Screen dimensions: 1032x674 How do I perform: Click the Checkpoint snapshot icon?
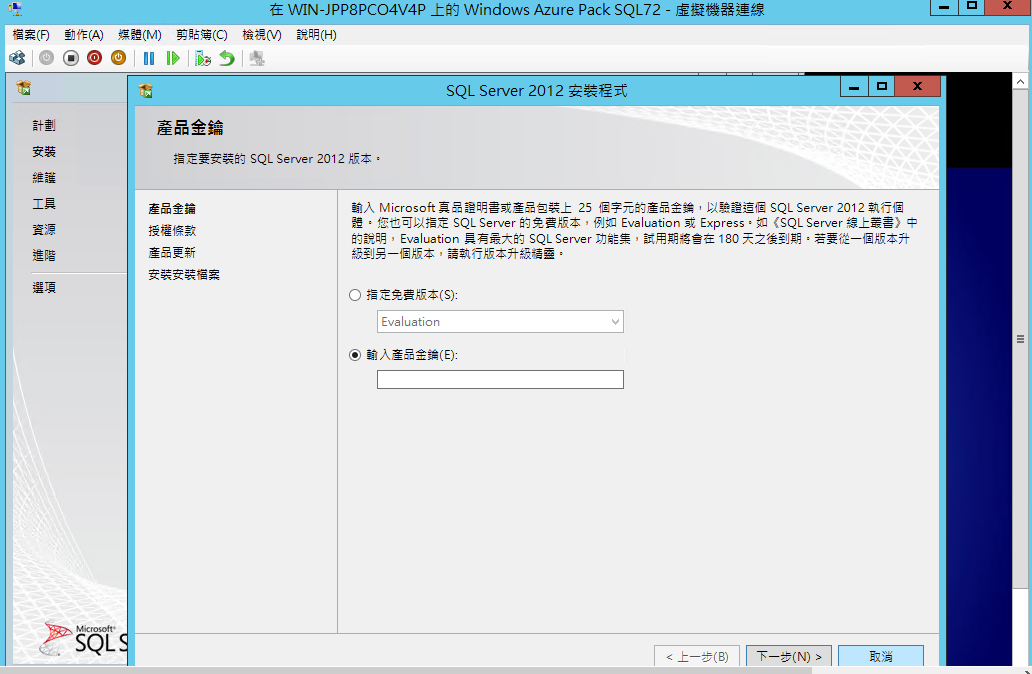click(203, 59)
